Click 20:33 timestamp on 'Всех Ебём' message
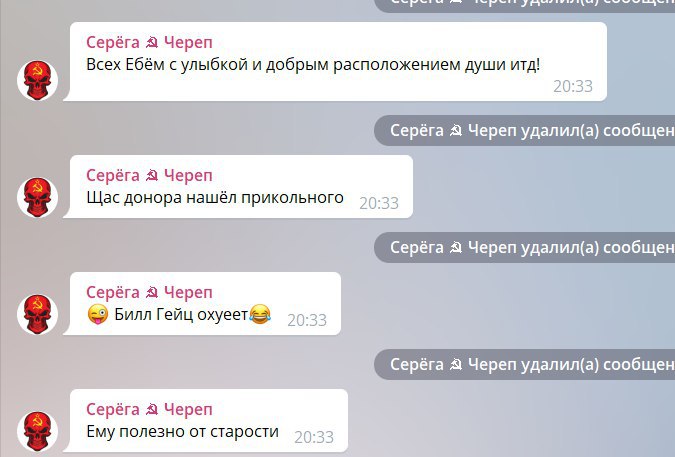675x457 pixels. (573, 86)
